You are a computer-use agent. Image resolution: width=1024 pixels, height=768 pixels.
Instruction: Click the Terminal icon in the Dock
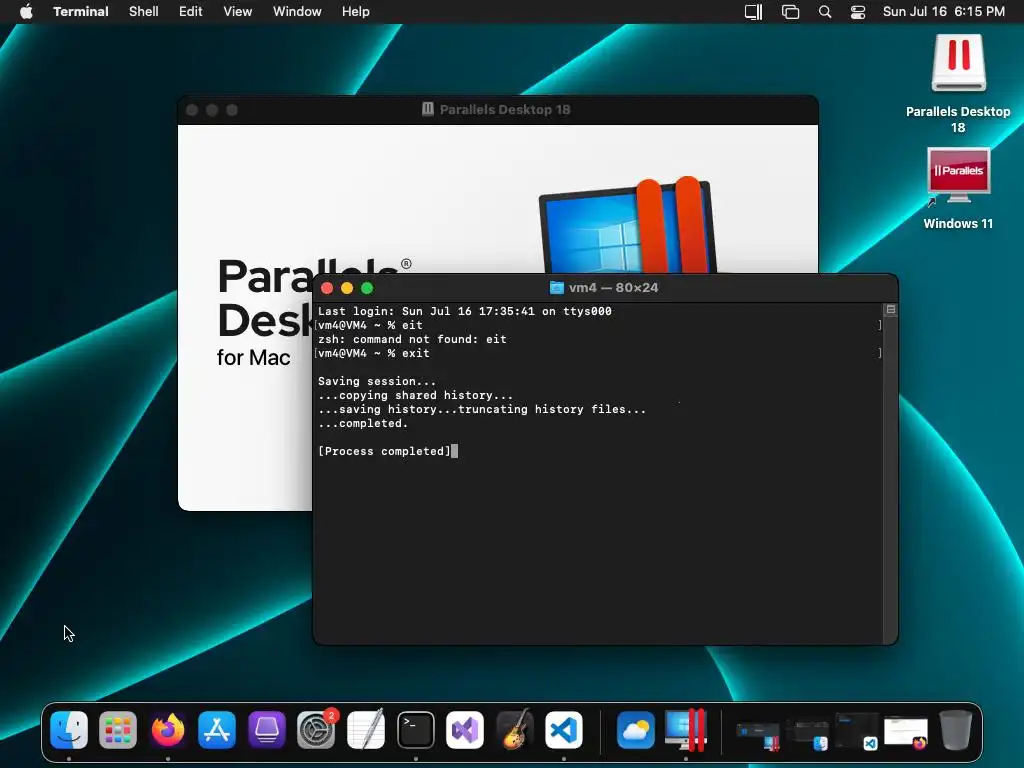coord(416,729)
